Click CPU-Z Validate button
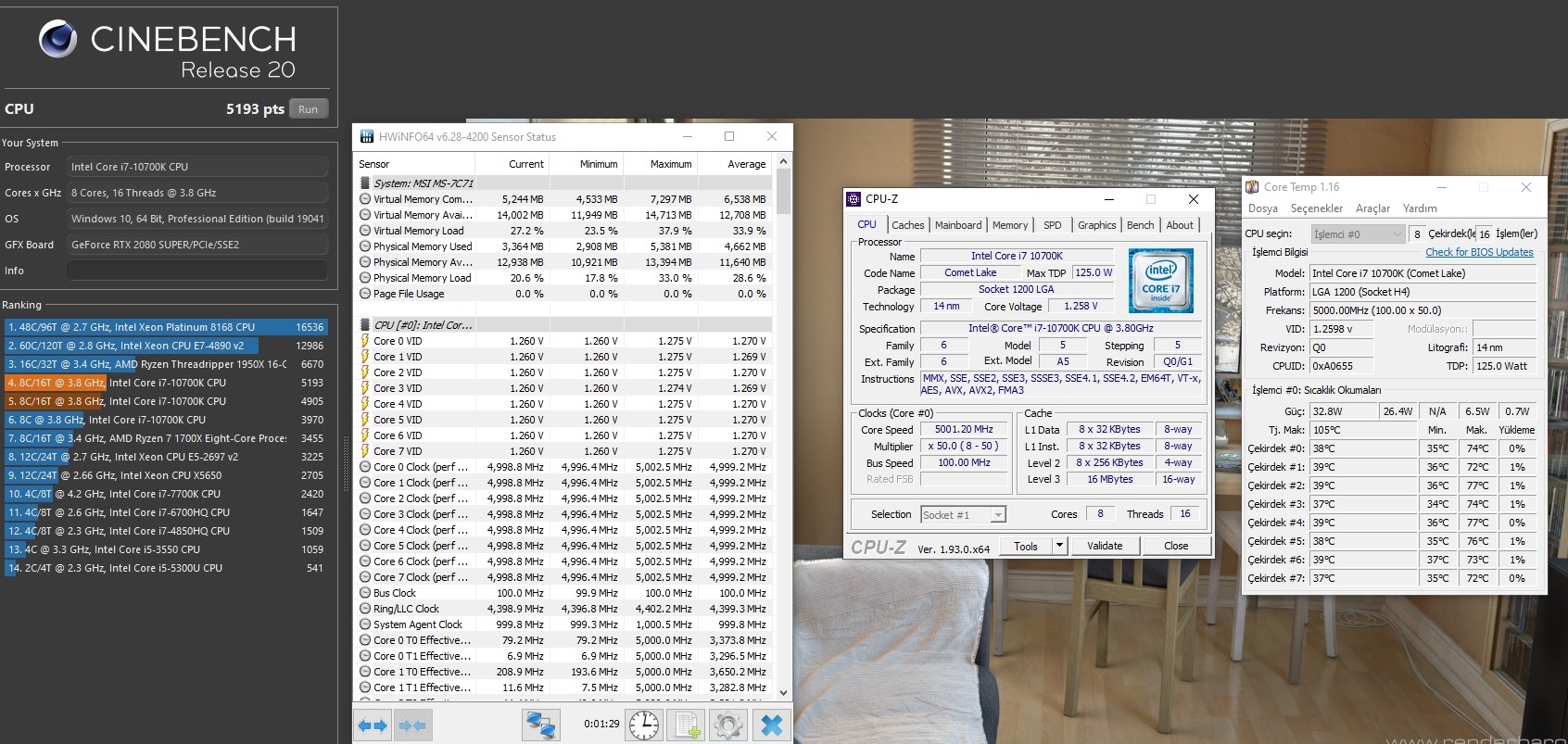The width and height of the screenshot is (1568, 744). (x=1105, y=546)
